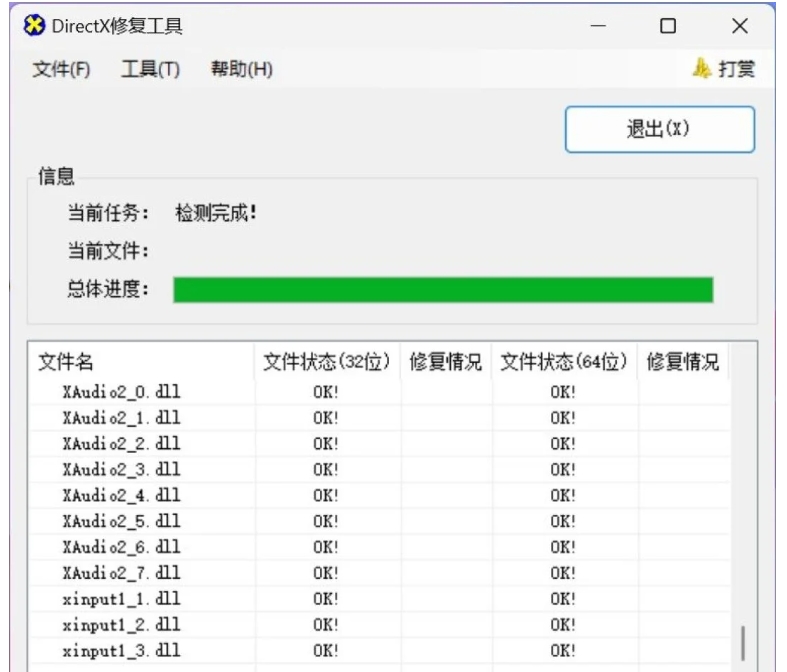Open the 工具(T) menu
This screenshot has width=787, height=672.
[x=150, y=70]
